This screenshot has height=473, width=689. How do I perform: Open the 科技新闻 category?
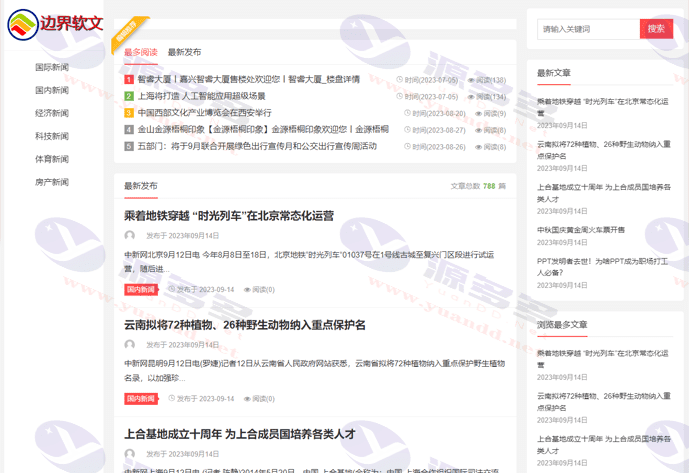(52, 136)
